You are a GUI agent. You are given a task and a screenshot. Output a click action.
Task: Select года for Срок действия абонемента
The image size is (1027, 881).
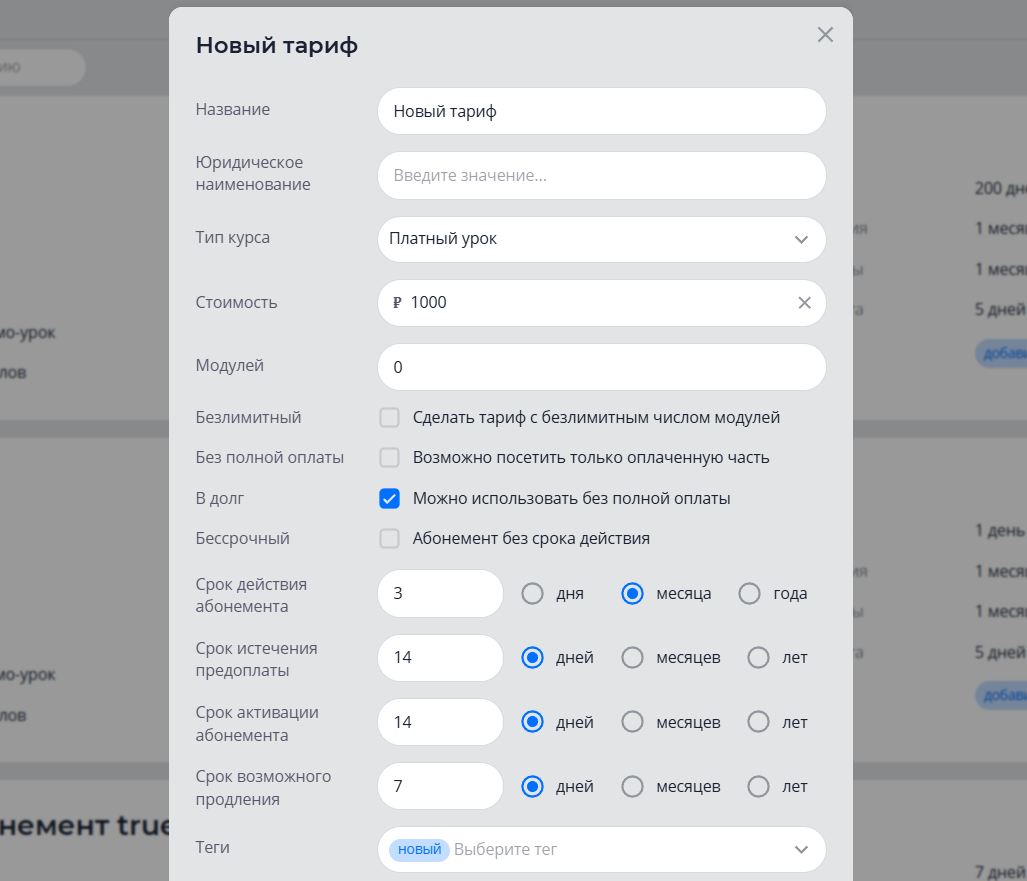click(750, 594)
